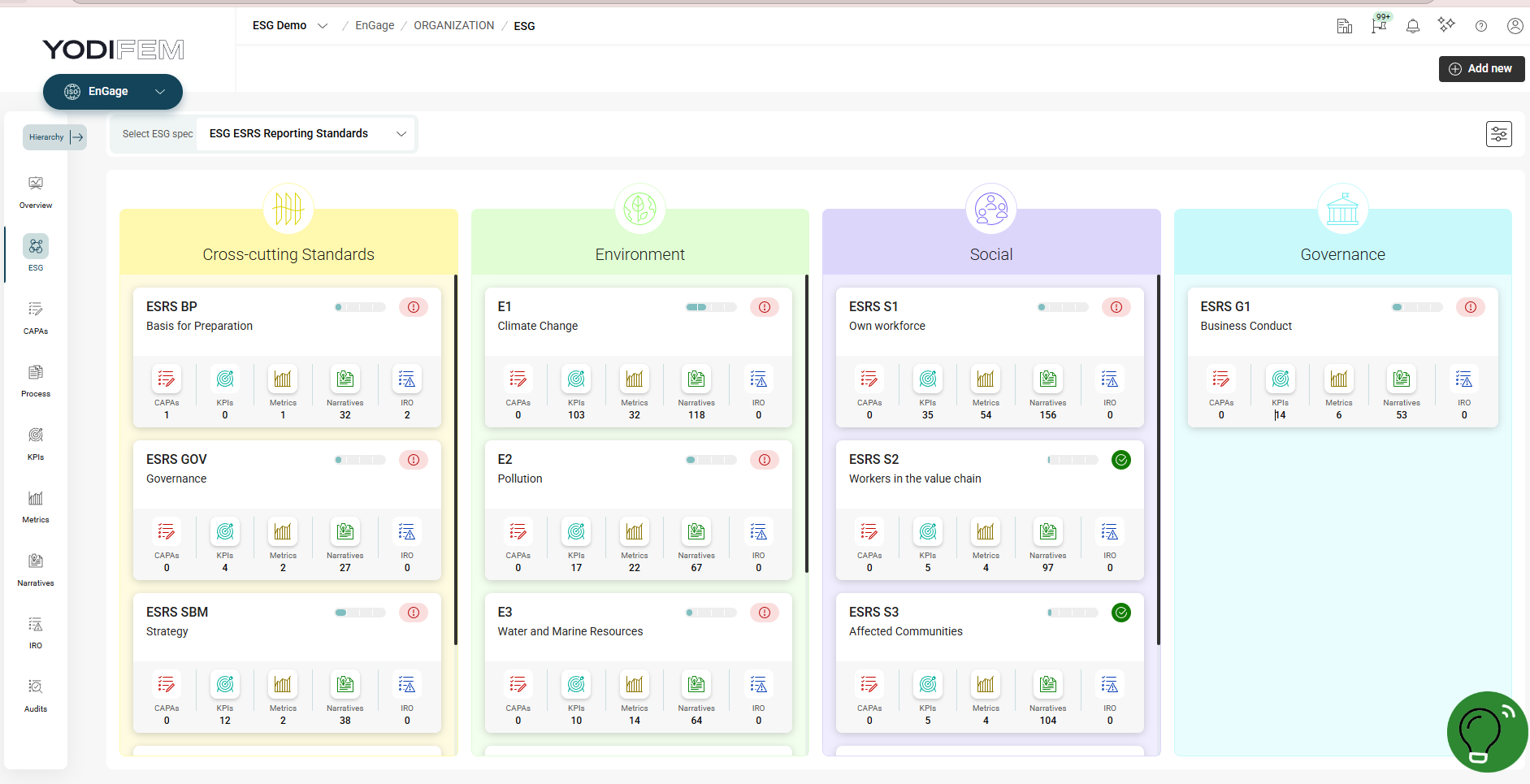This screenshot has width=1530, height=784.
Task: Click the green check status on ESRS S2
Action: coord(1120,460)
